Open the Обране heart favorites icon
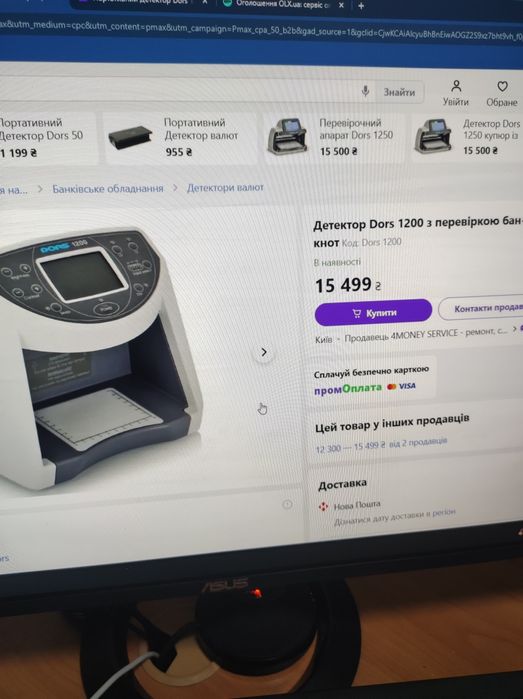Image resolution: width=523 pixels, height=699 pixels. click(x=502, y=86)
